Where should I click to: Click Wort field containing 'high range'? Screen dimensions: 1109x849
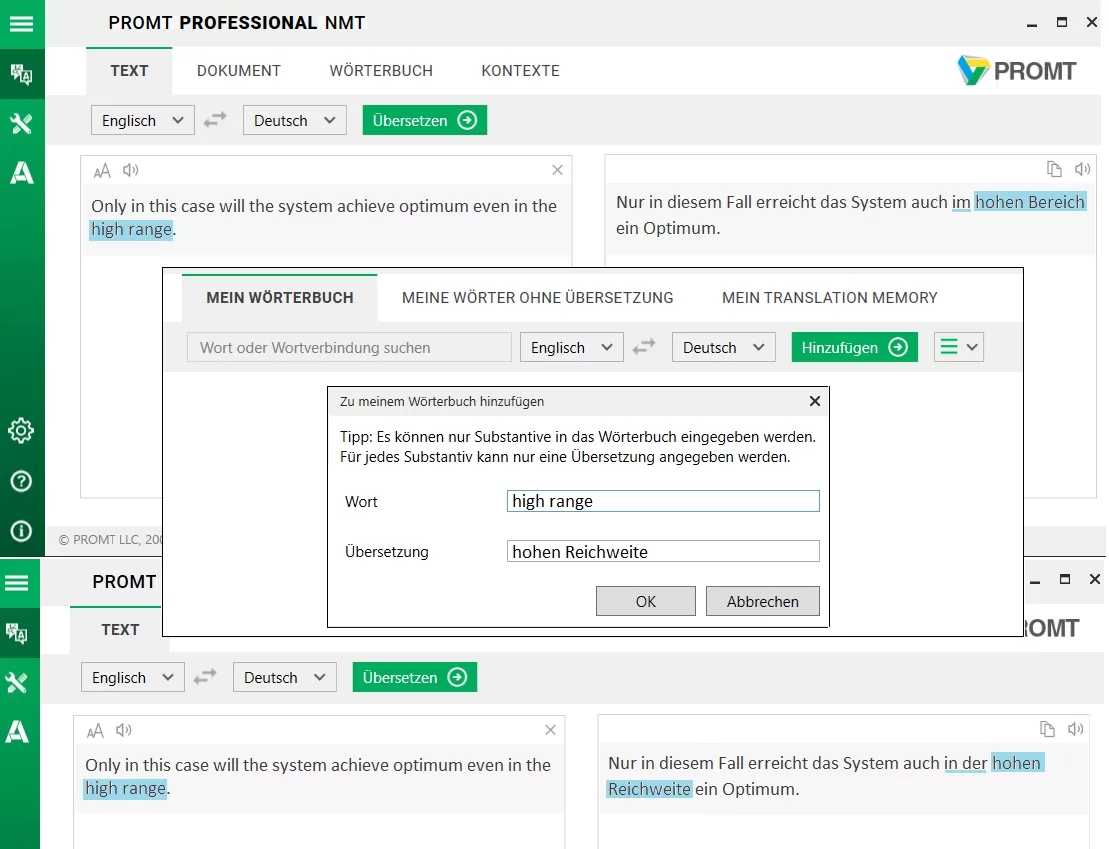pos(663,501)
